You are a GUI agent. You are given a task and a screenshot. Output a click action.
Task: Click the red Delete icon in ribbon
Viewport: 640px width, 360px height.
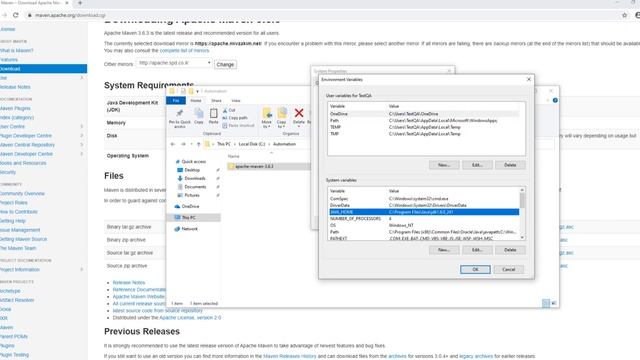(x=299, y=113)
